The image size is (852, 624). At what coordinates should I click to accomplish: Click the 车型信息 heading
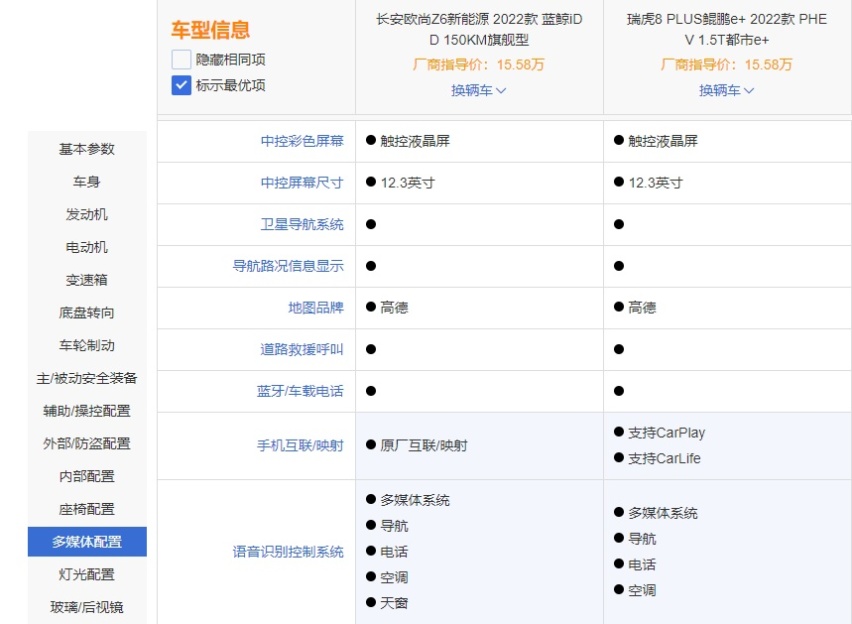click(x=211, y=29)
